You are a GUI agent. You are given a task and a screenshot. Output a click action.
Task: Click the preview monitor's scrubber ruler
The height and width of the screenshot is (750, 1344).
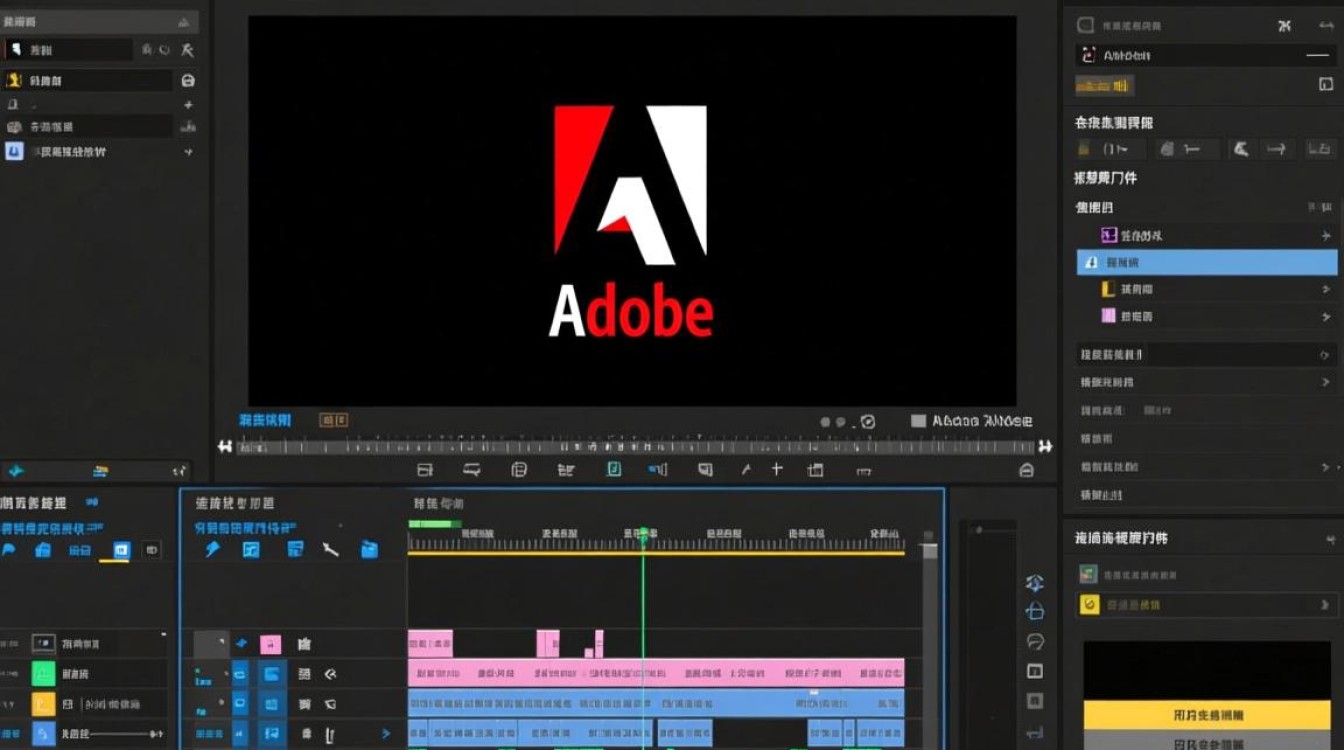635,447
